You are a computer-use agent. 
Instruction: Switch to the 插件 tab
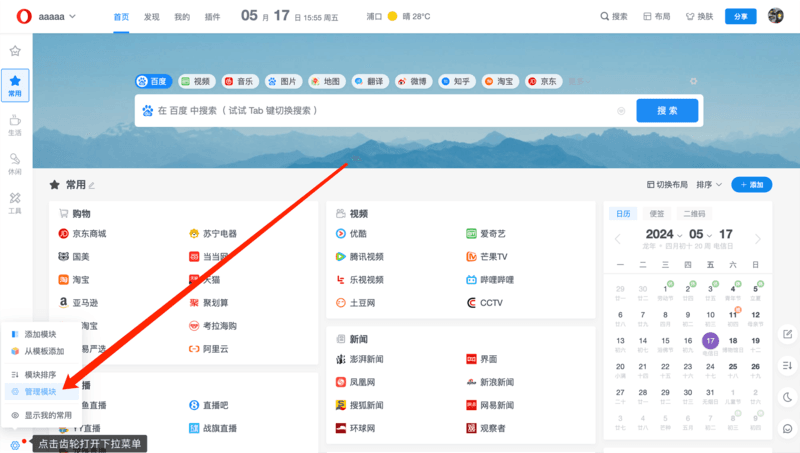pyautogui.click(x=213, y=17)
